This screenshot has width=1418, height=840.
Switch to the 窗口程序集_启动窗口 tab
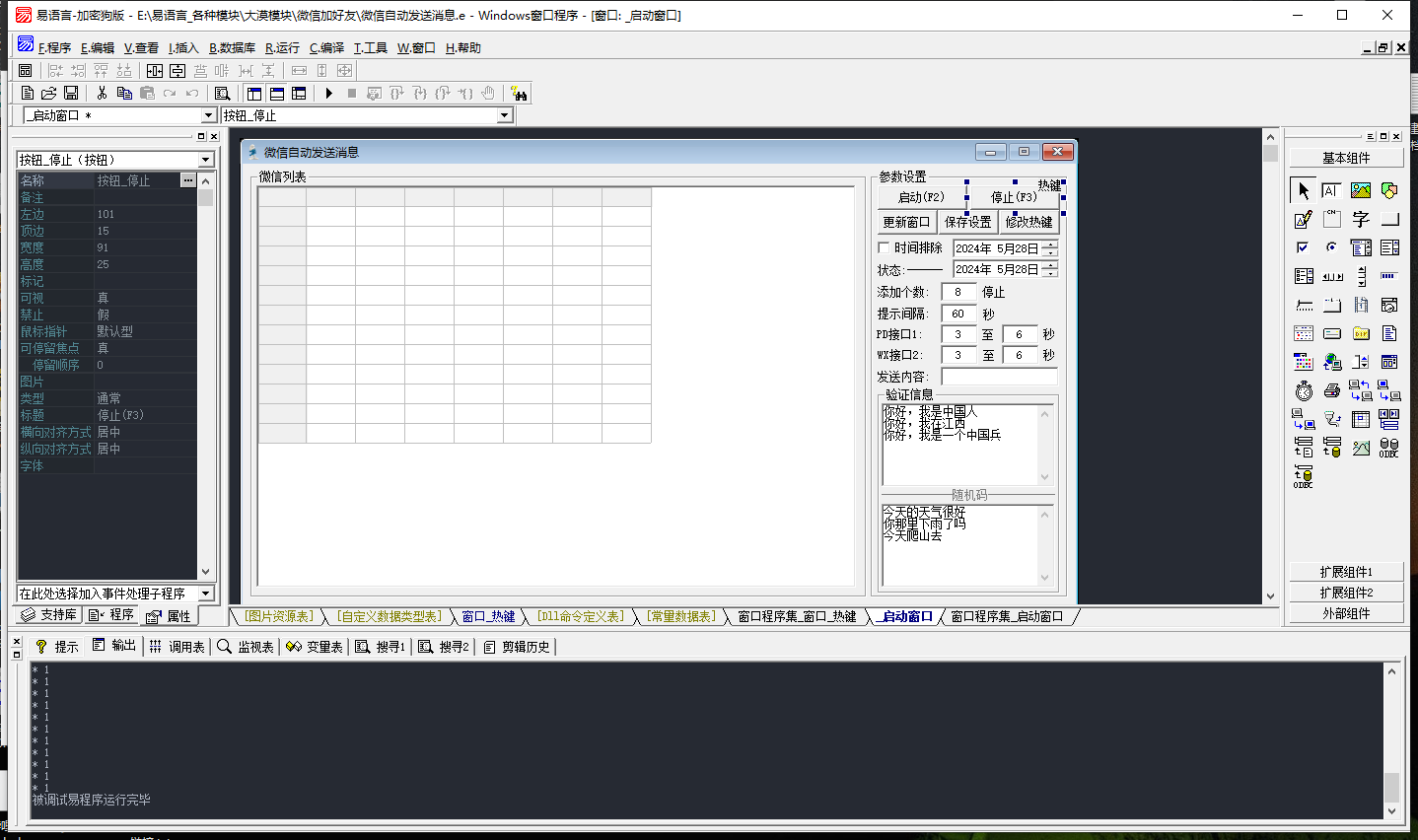tap(1007, 616)
